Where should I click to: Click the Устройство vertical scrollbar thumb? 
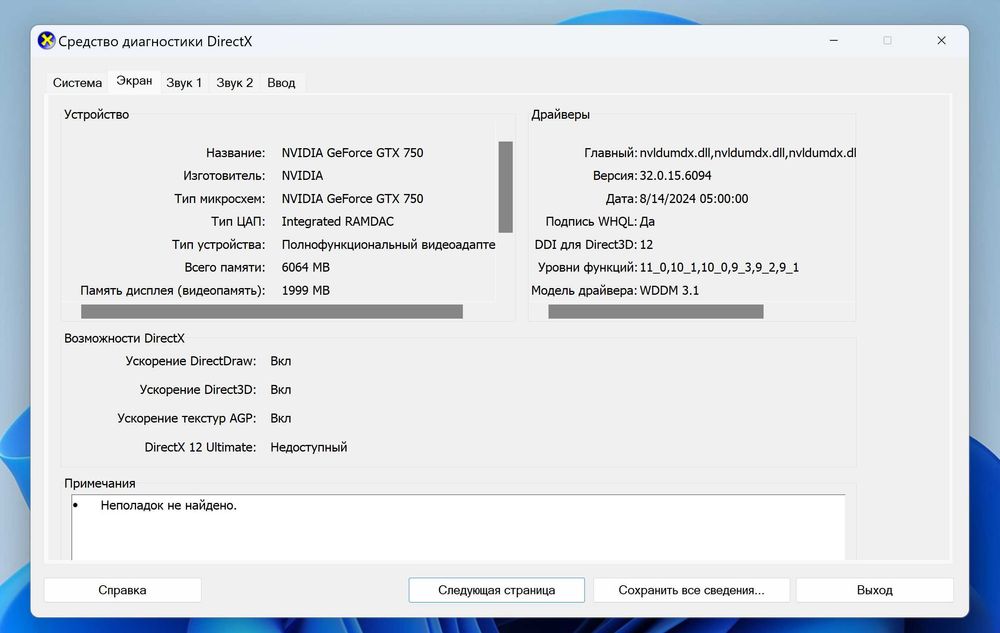[x=506, y=187]
